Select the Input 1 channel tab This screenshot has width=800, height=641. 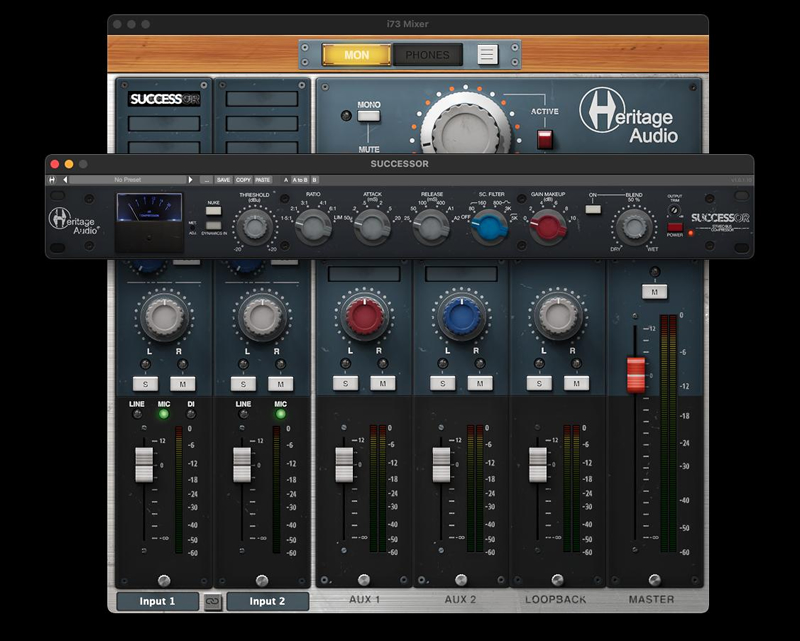click(x=157, y=601)
